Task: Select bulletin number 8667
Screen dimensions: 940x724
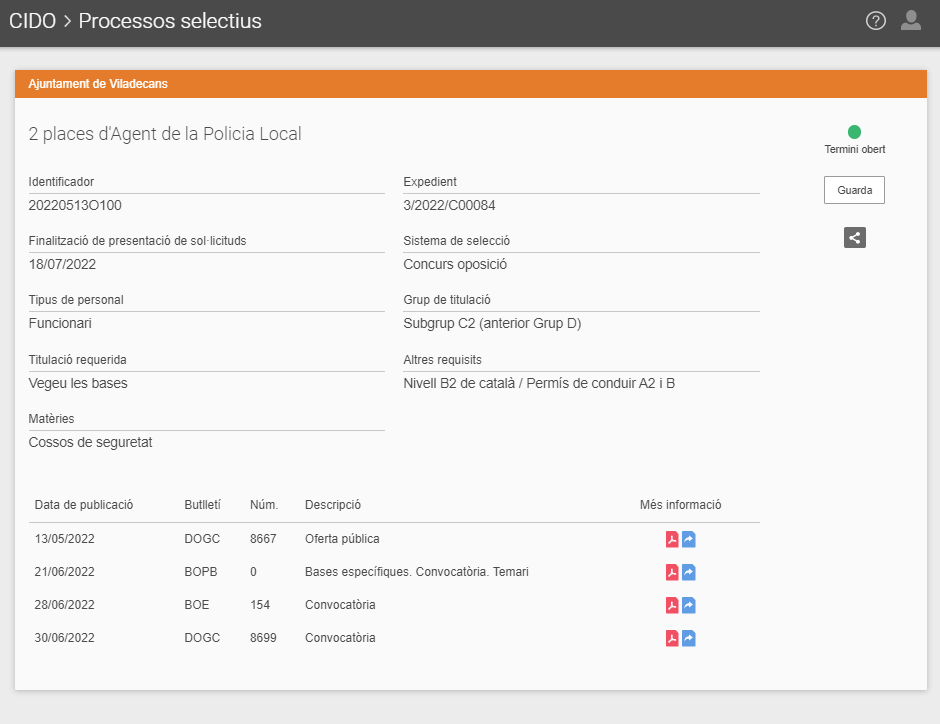Action: click(263, 539)
